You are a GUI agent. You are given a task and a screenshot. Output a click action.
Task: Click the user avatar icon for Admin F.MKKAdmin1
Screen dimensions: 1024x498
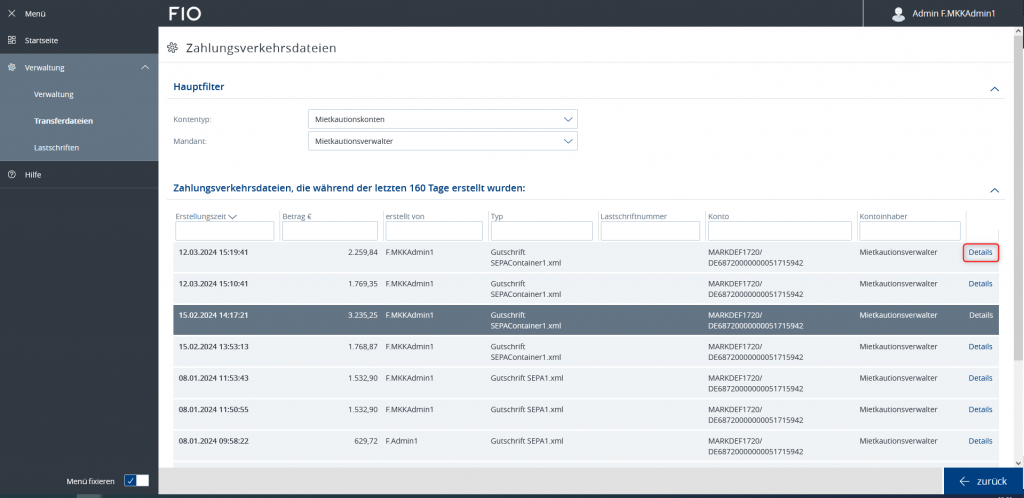897,13
